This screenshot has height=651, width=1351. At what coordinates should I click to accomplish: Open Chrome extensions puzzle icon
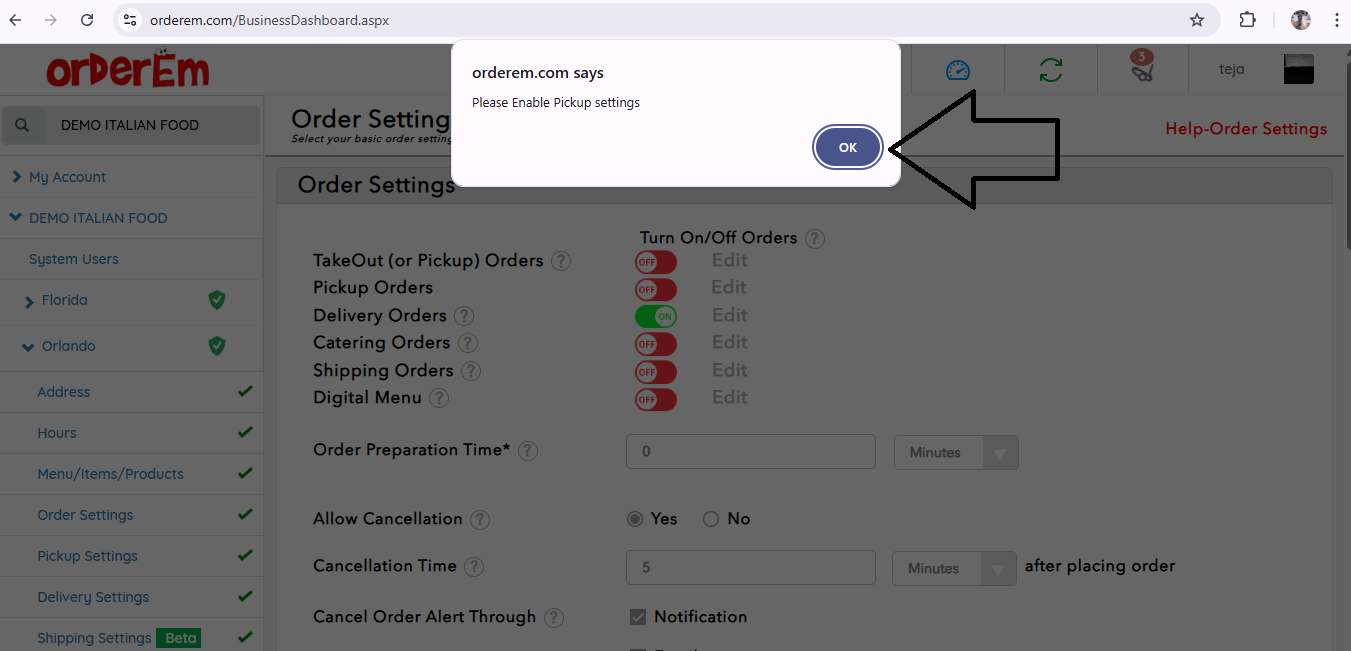[1247, 20]
